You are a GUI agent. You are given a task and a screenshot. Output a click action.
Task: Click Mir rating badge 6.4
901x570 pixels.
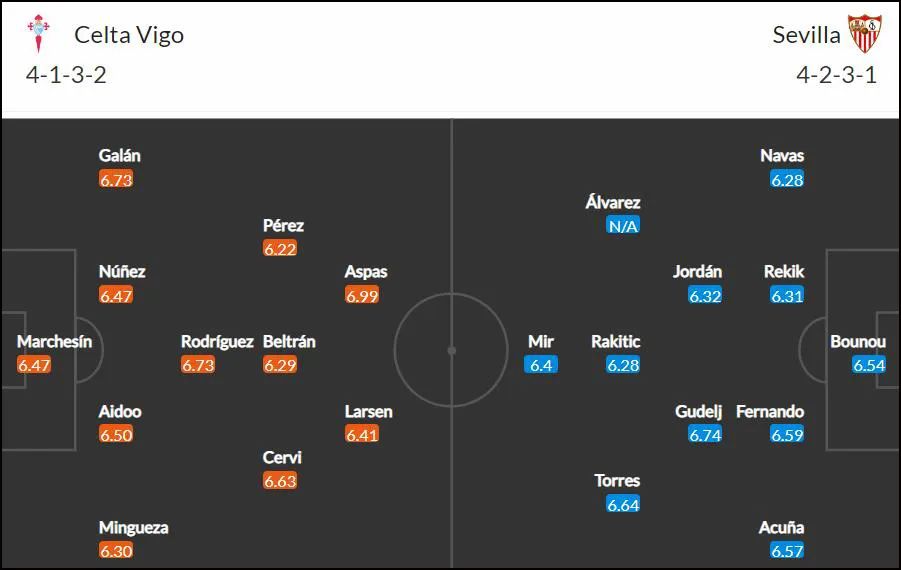(541, 365)
